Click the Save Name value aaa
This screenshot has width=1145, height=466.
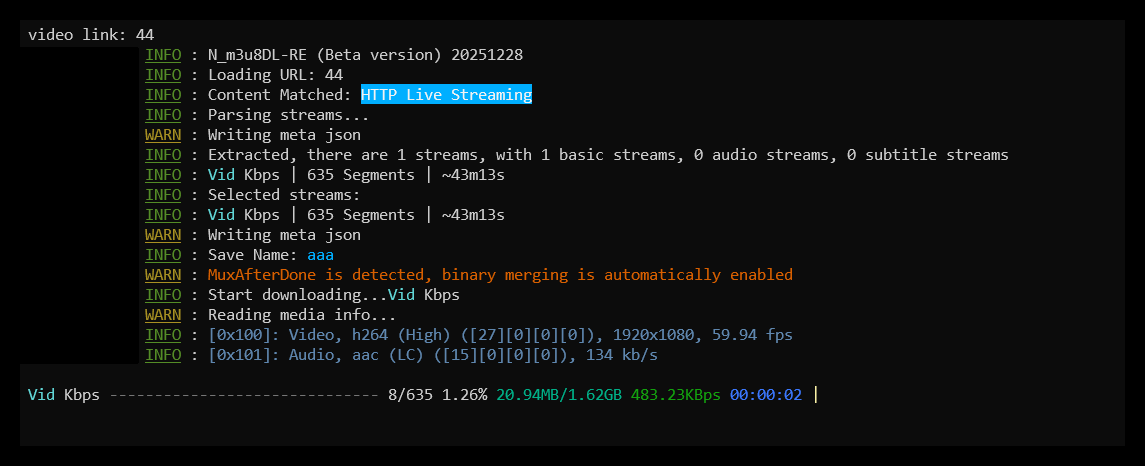(321, 255)
